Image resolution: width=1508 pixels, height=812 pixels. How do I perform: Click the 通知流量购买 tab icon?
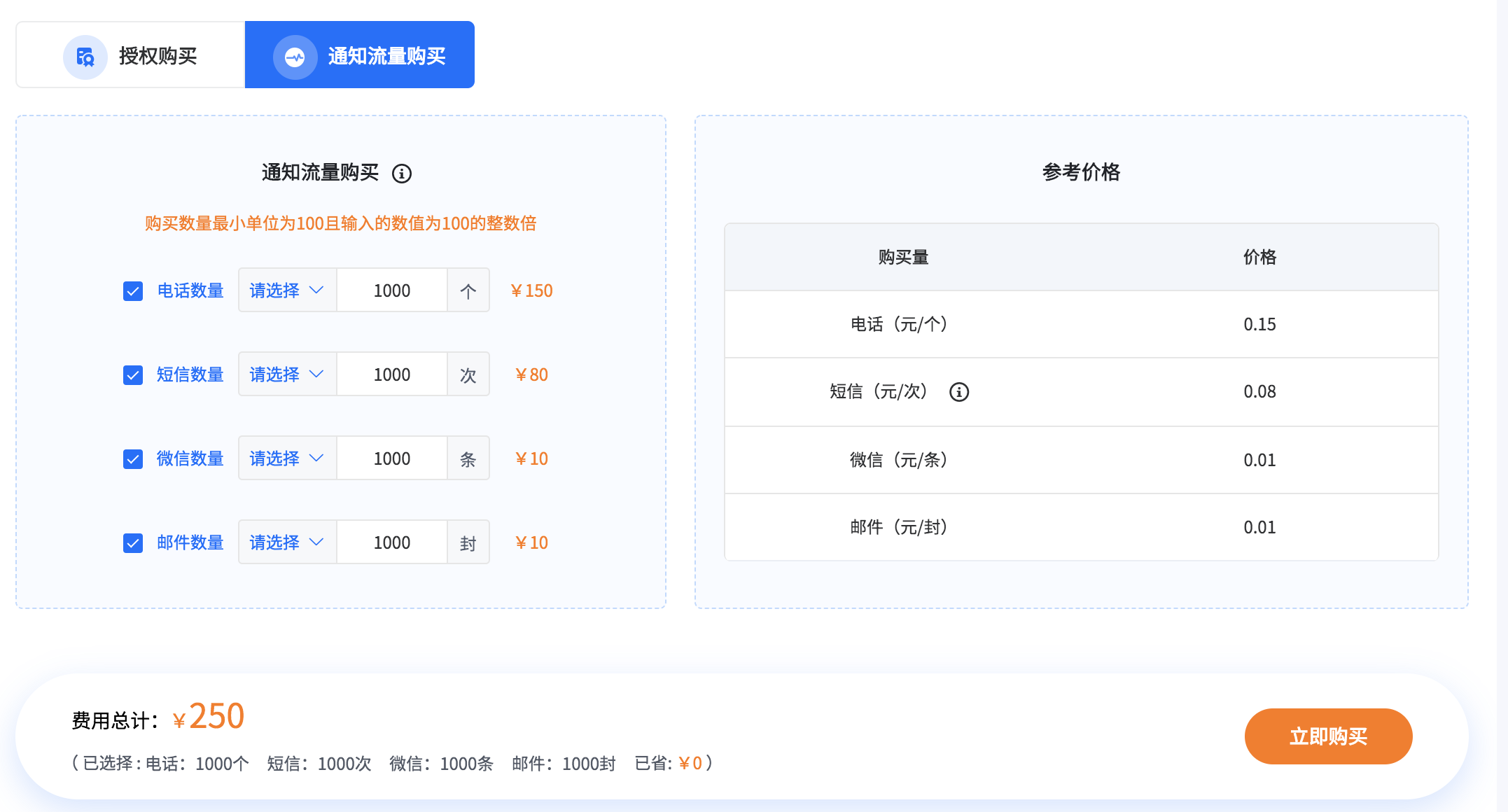coord(295,57)
